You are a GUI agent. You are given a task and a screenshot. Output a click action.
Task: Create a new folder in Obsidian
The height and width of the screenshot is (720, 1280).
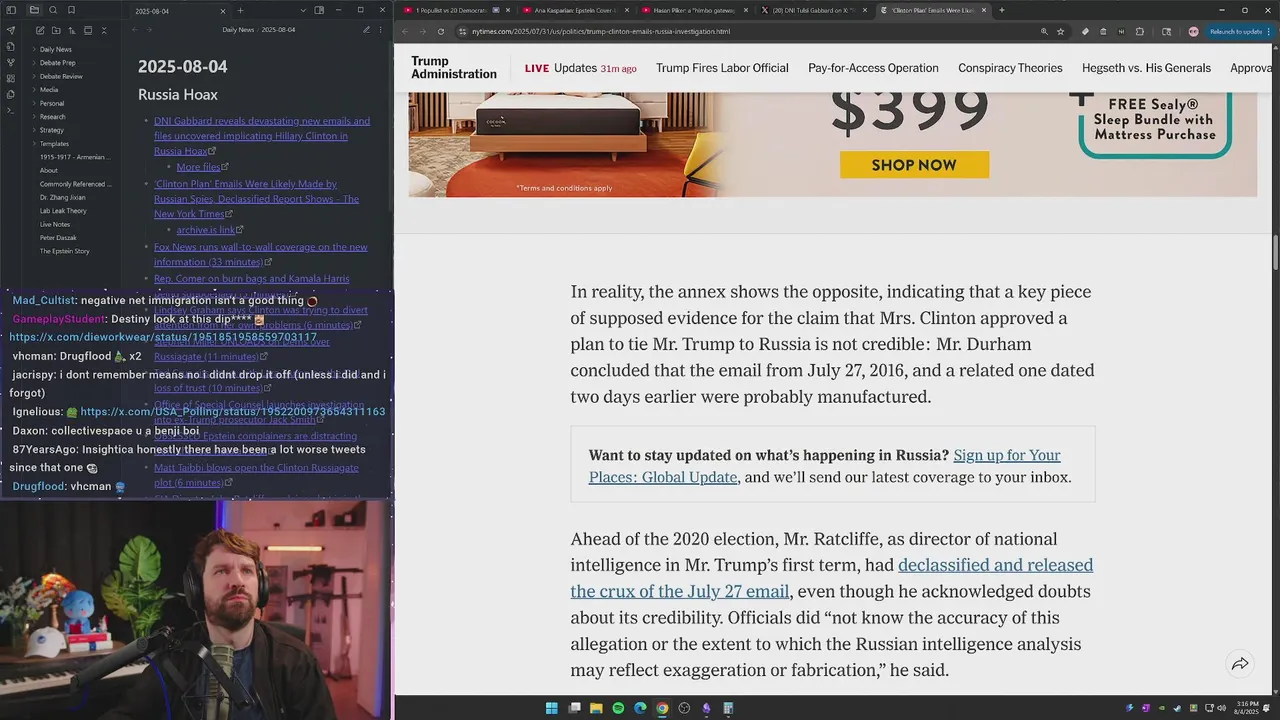tap(56, 30)
